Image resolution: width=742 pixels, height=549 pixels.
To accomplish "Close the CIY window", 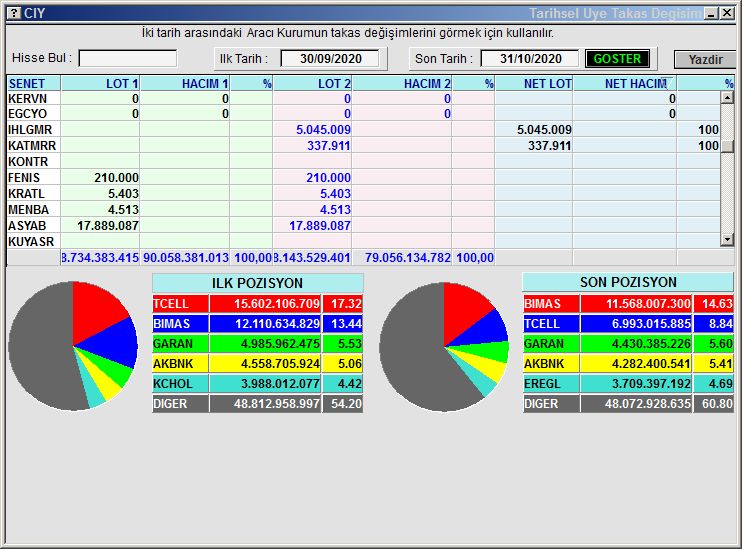I will pos(727,14).
